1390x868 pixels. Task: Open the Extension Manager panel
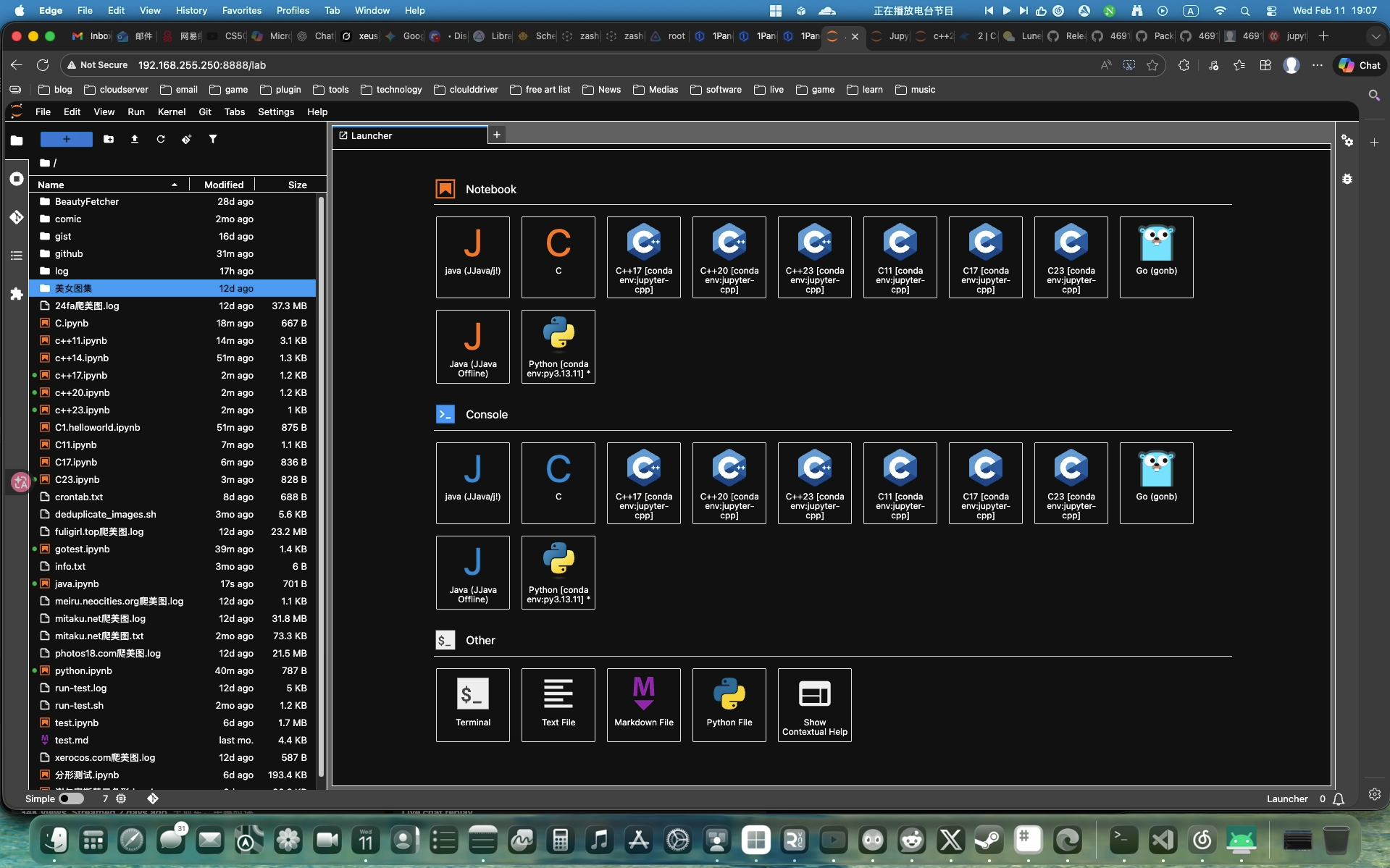17,294
